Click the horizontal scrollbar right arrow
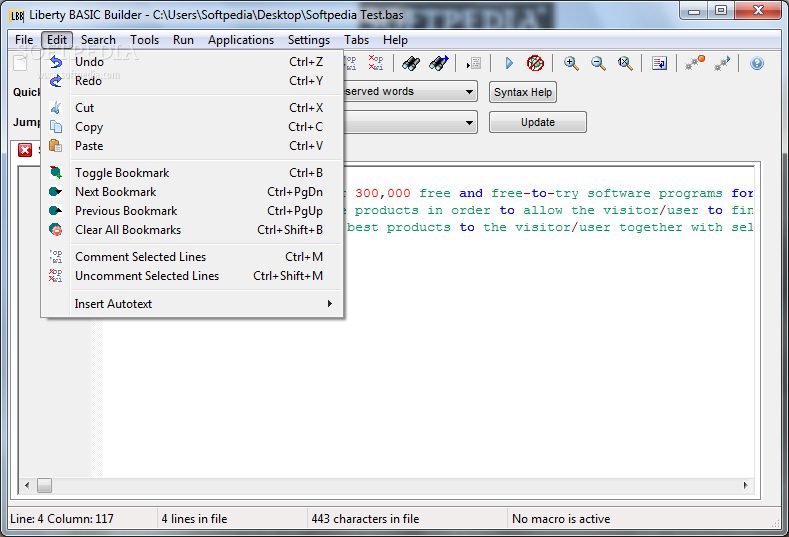 coord(746,486)
